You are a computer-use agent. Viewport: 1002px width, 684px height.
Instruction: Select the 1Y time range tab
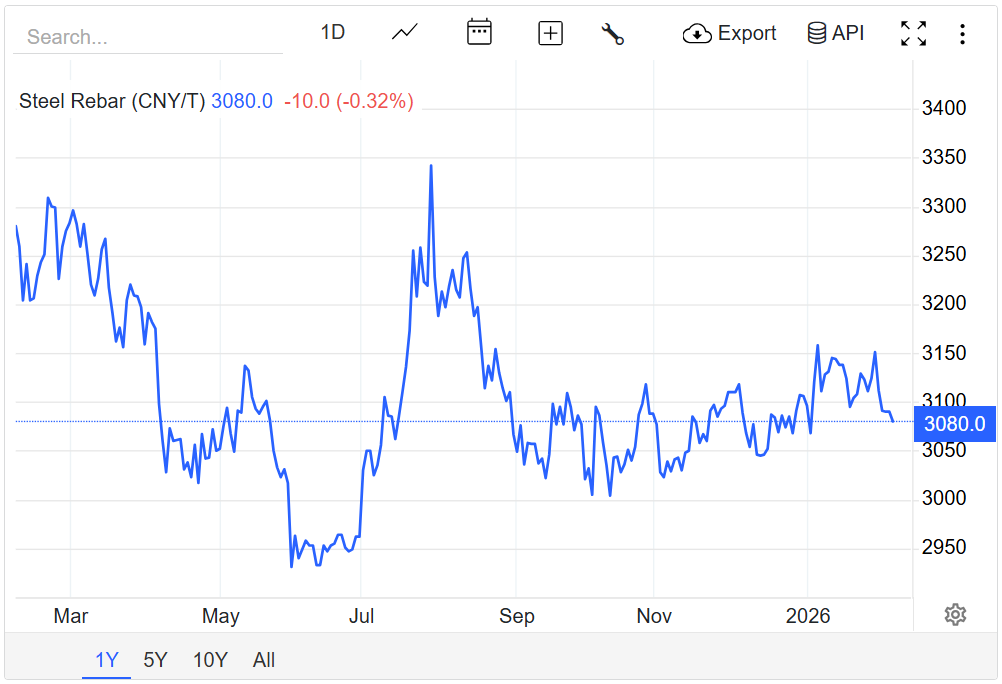point(106,660)
